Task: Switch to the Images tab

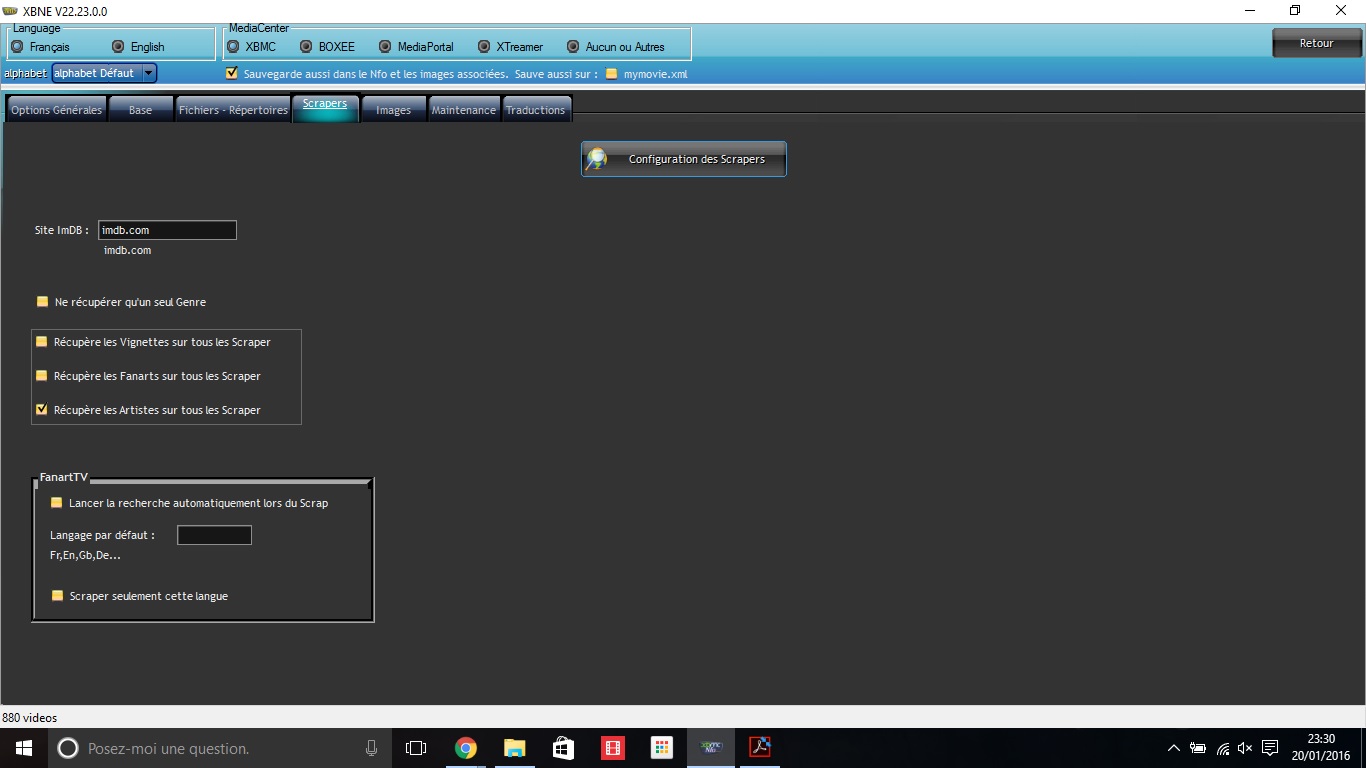Action: 393,110
